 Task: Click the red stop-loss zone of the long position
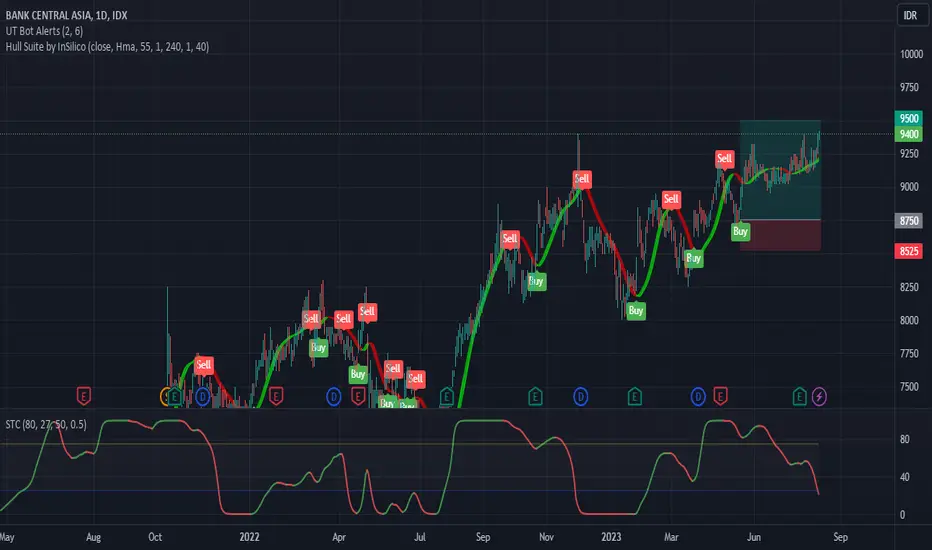[x=780, y=235]
